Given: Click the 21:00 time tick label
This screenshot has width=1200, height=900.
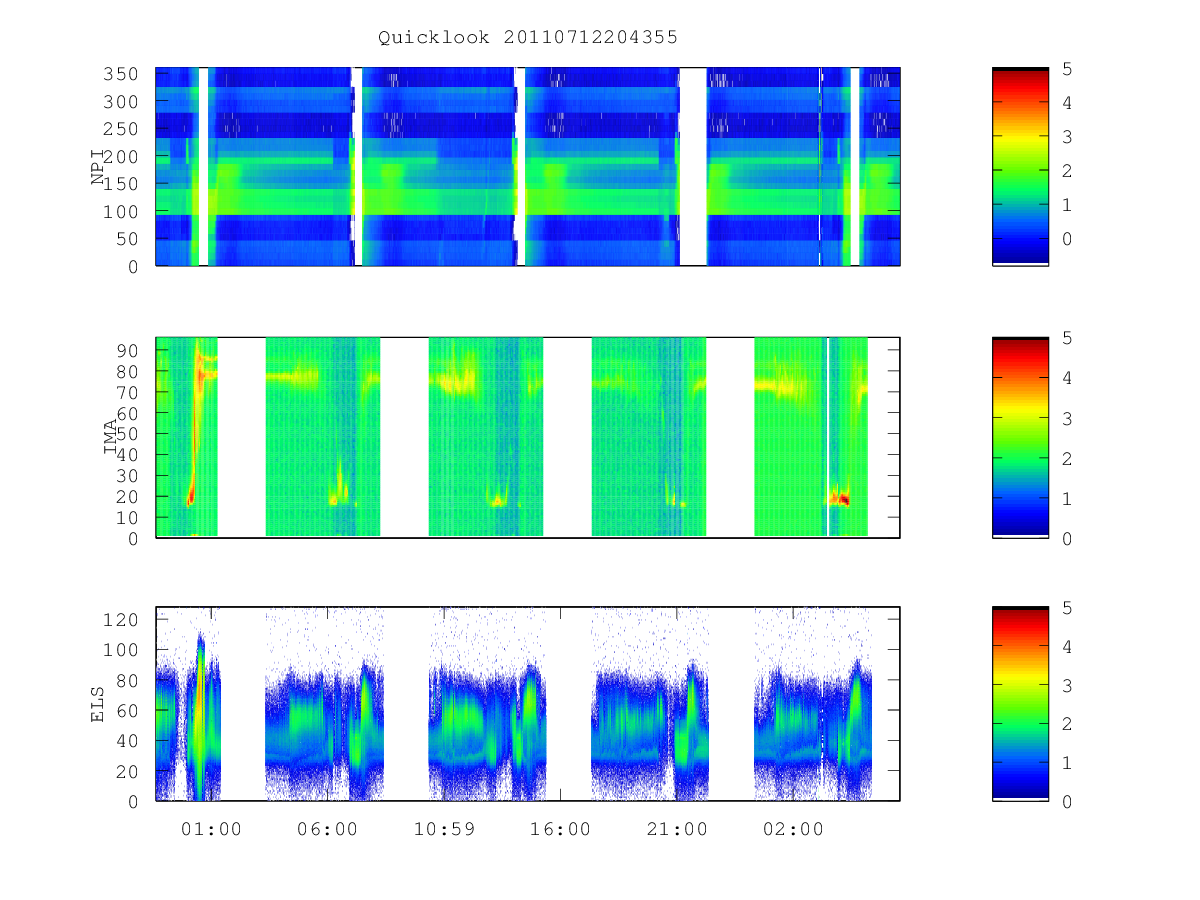Looking at the screenshot, I should click(x=676, y=829).
